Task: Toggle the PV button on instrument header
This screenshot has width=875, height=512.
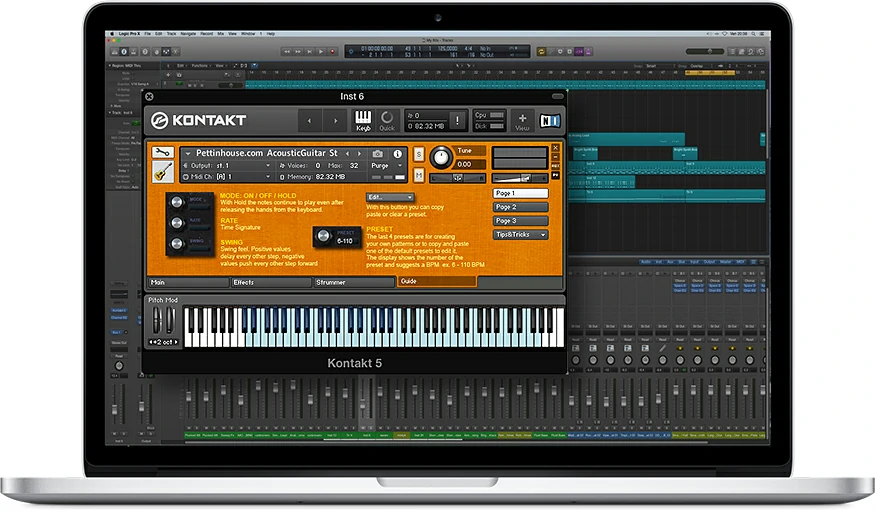Action: point(555,175)
